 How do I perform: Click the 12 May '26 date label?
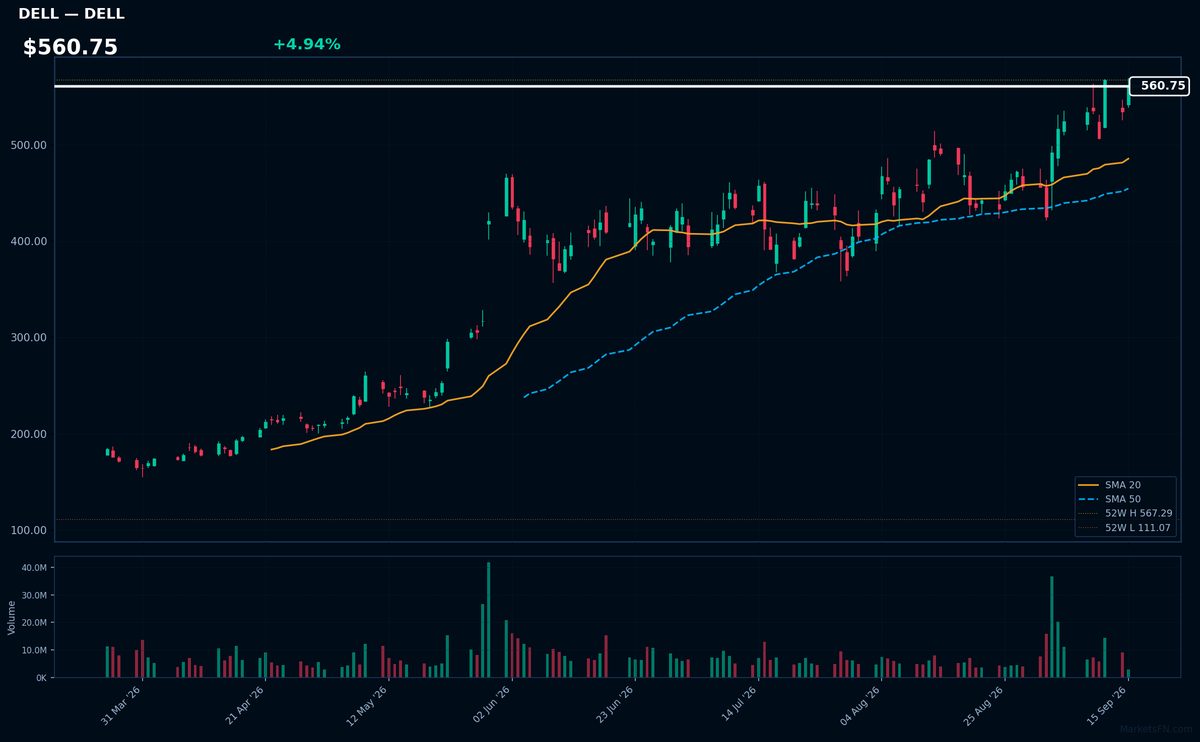tap(368, 706)
